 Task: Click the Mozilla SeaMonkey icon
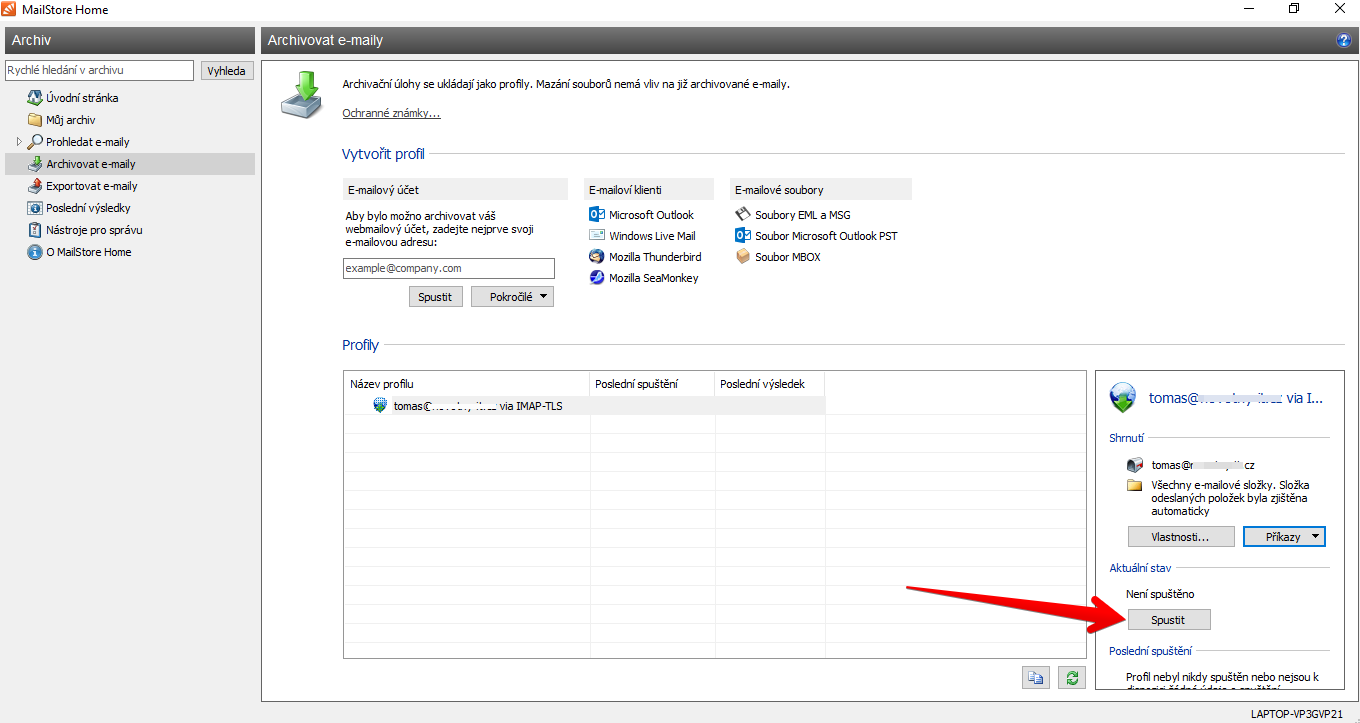(597, 278)
